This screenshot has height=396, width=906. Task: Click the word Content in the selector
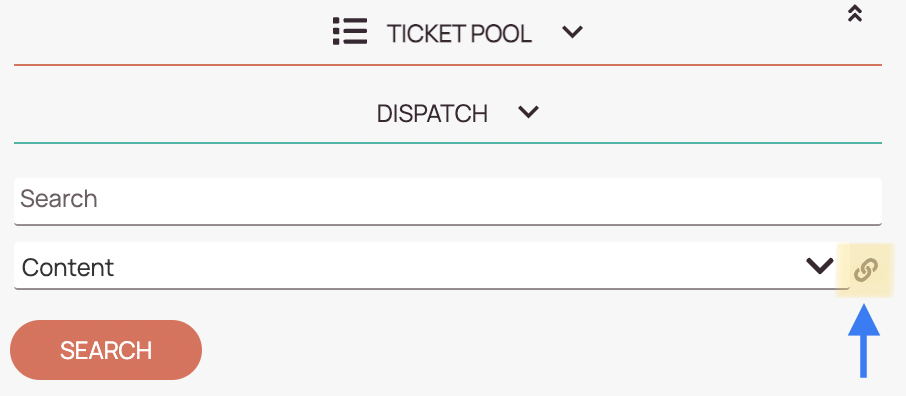68,267
